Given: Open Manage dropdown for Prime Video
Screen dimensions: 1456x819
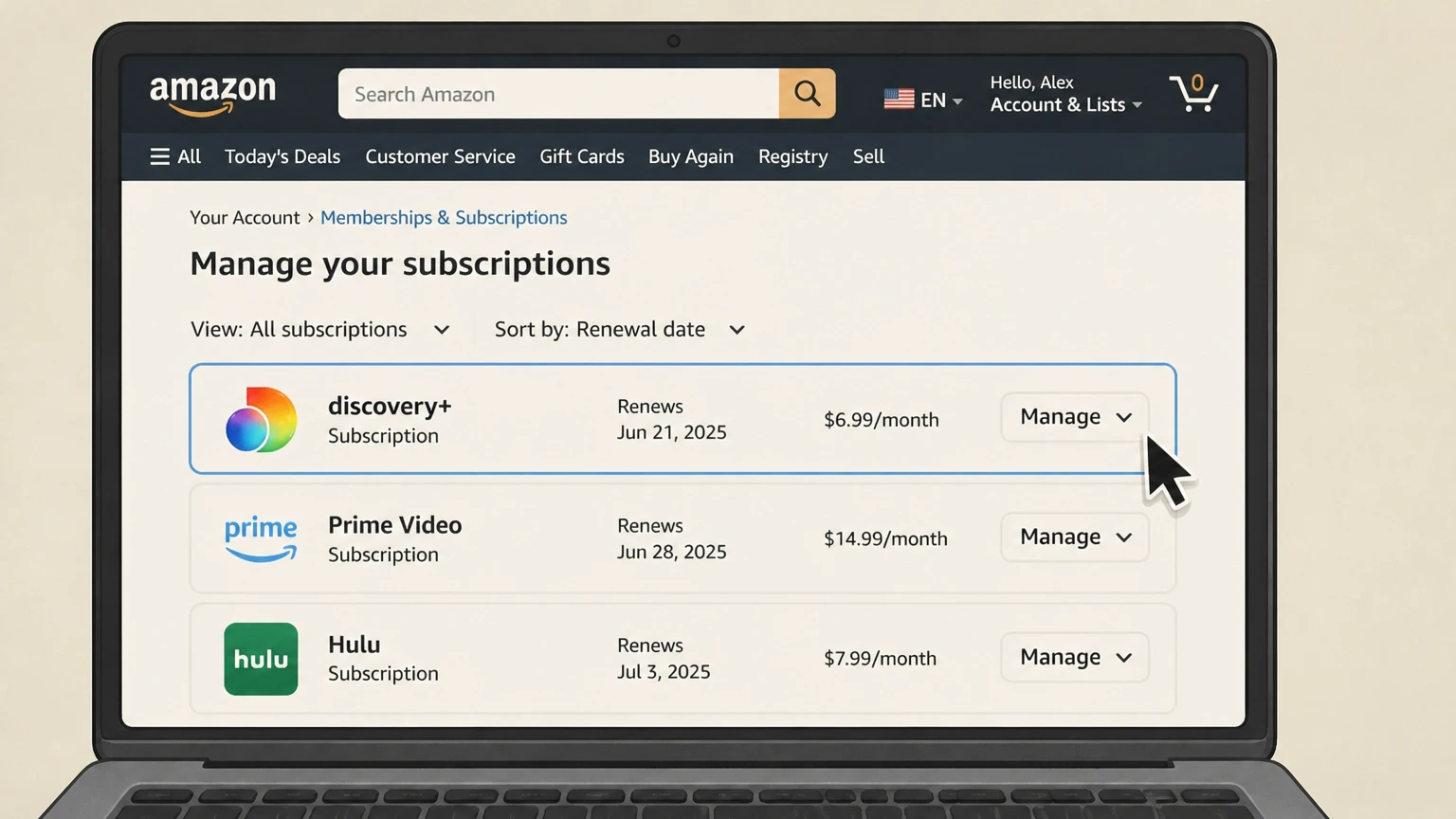Looking at the screenshot, I should [1075, 537].
